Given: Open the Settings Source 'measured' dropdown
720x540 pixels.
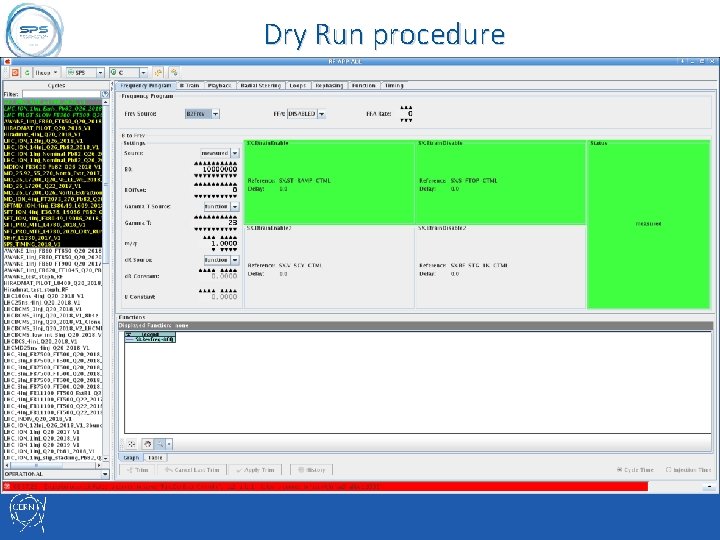Looking at the screenshot, I should (x=220, y=153).
